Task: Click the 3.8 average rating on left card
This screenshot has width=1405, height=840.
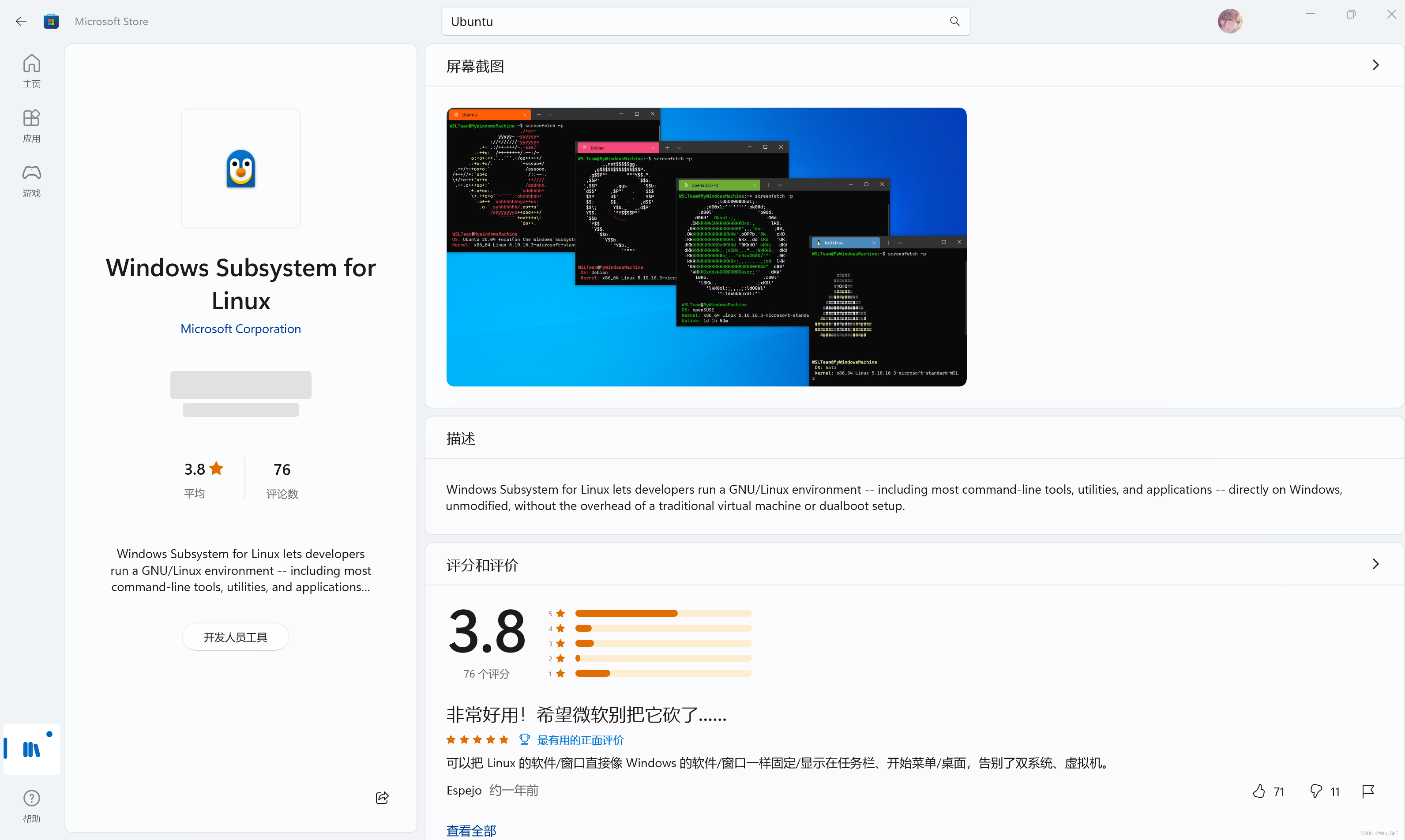Action: (204, 469)
